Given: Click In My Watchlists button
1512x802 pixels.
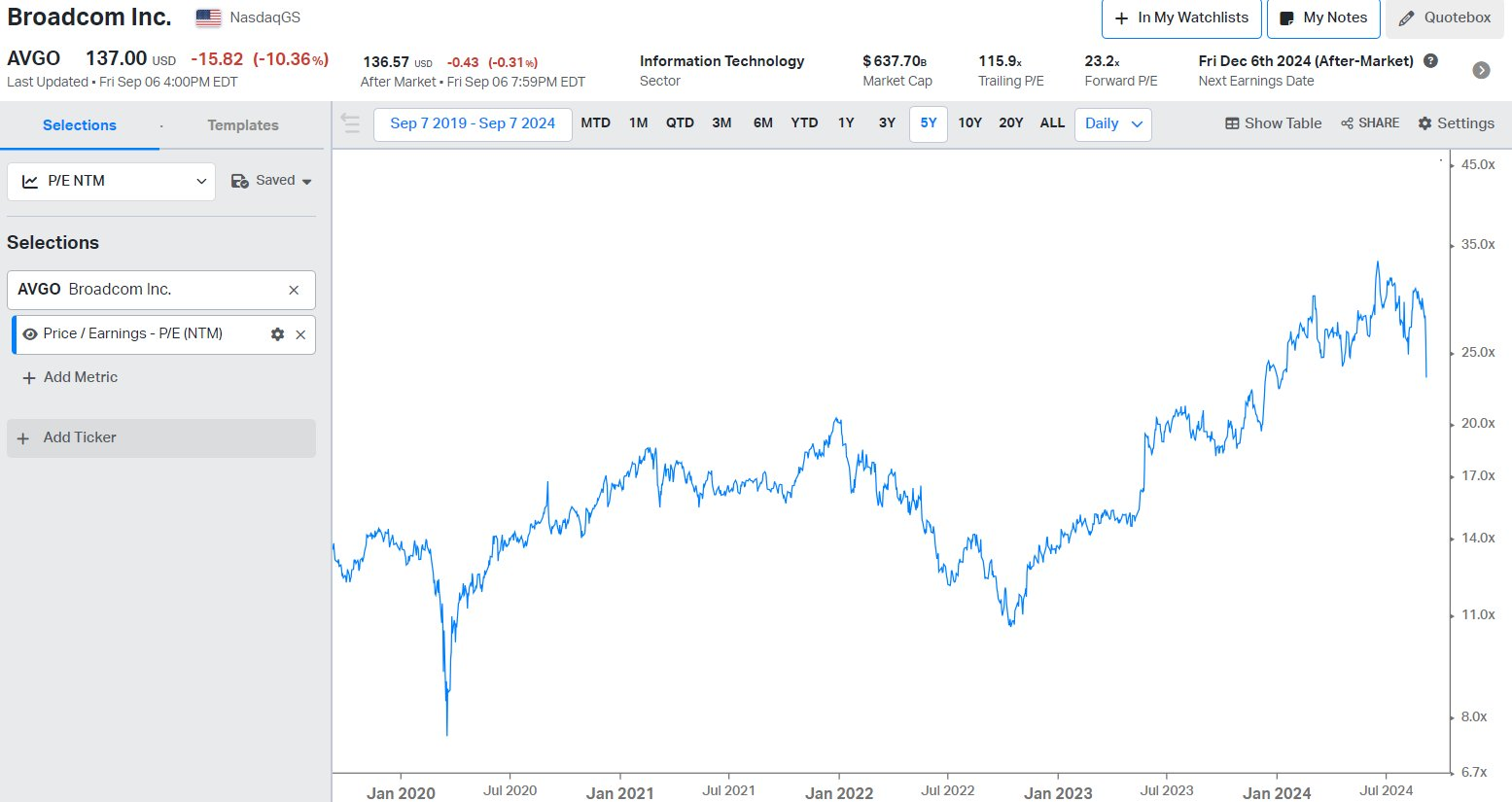Looking at the screenshot, I should (1181, 18).
